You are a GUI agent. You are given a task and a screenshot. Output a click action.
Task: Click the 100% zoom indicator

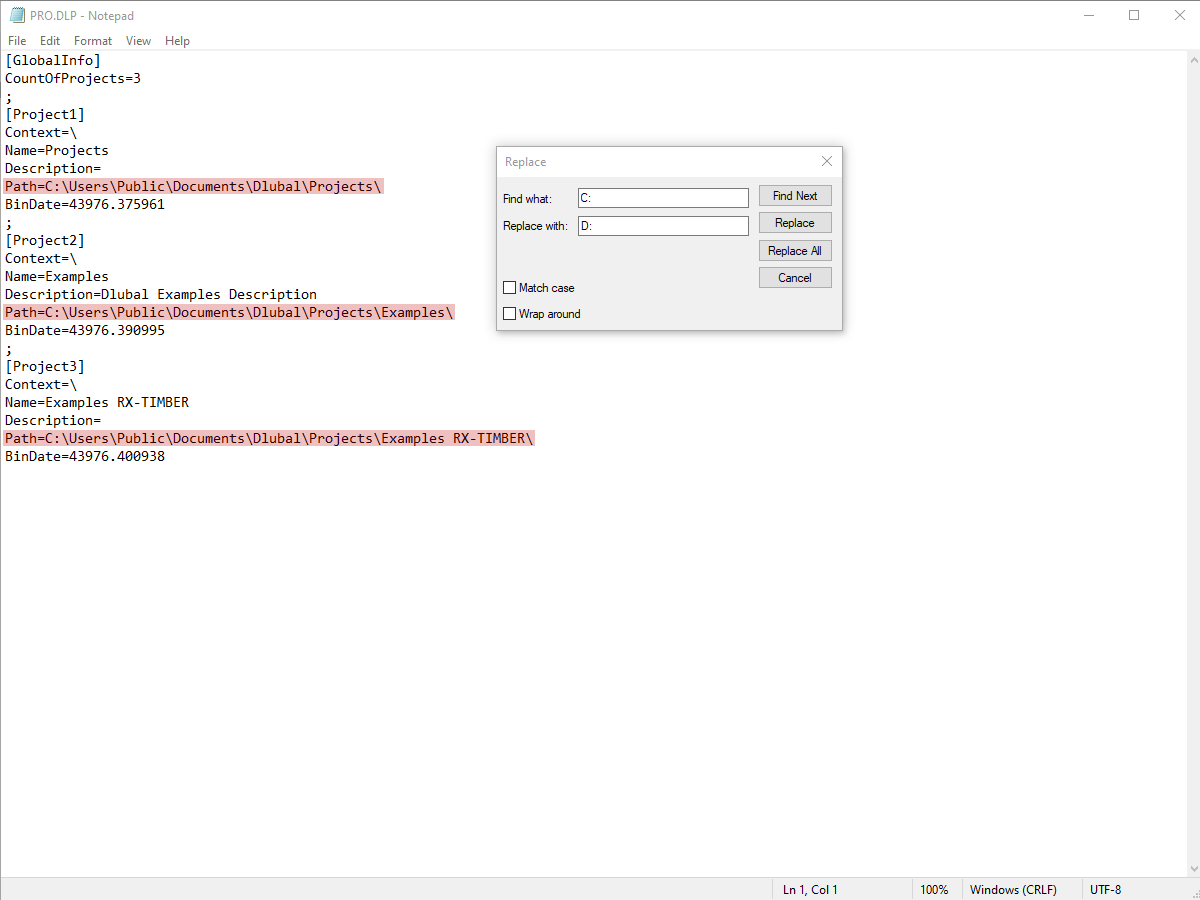click(x=935, y=889)
